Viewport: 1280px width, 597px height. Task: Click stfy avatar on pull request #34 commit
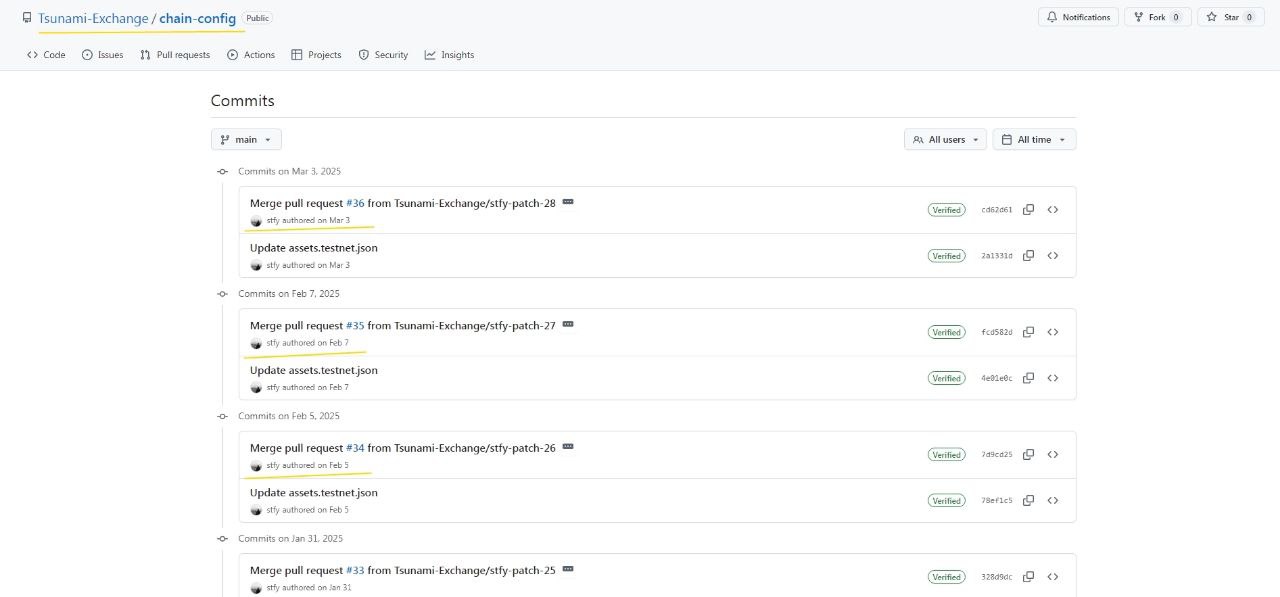click(256, 466)
